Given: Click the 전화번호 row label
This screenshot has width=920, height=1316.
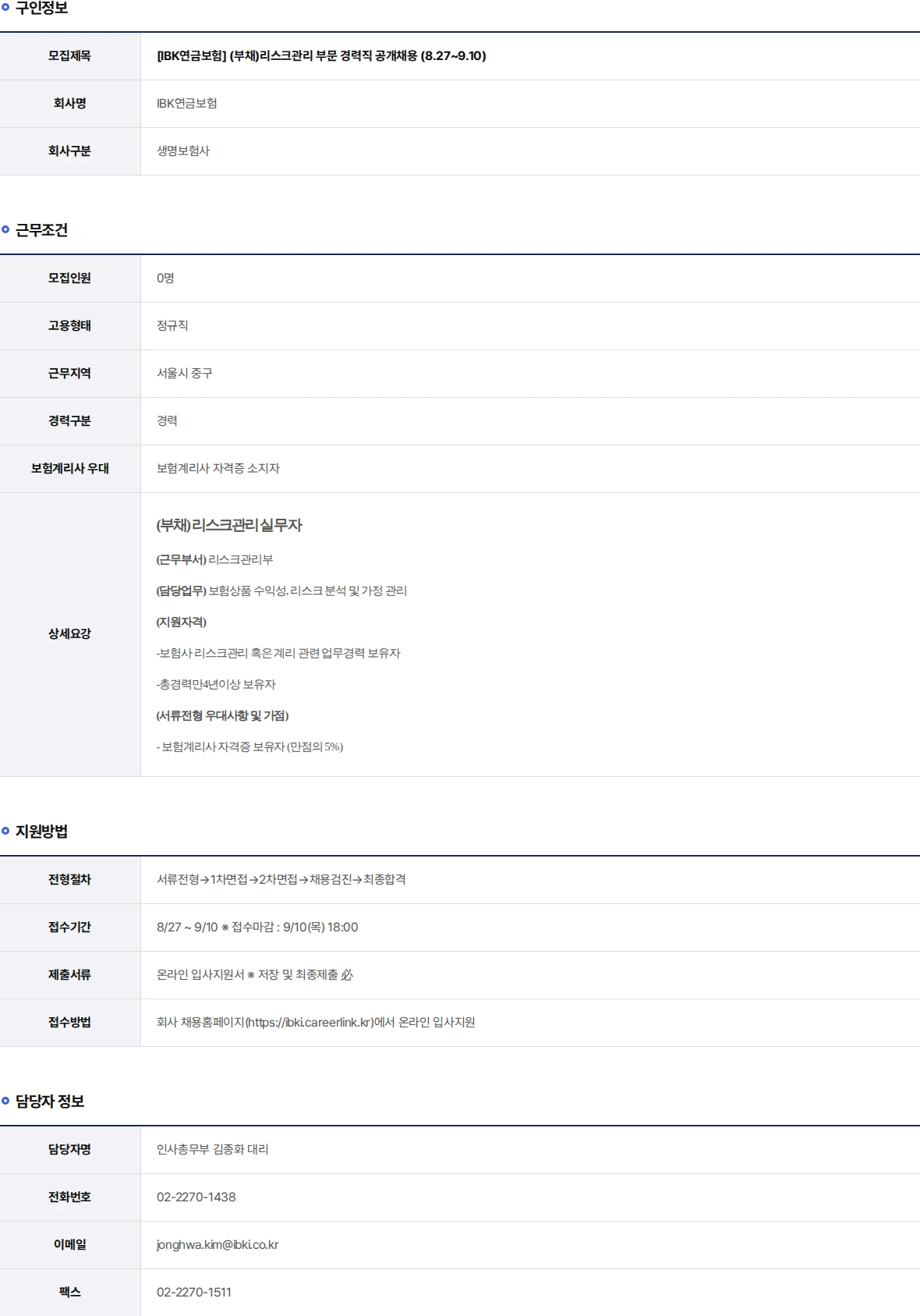Looking at the screenshot, I should (x=69, y=1197).
